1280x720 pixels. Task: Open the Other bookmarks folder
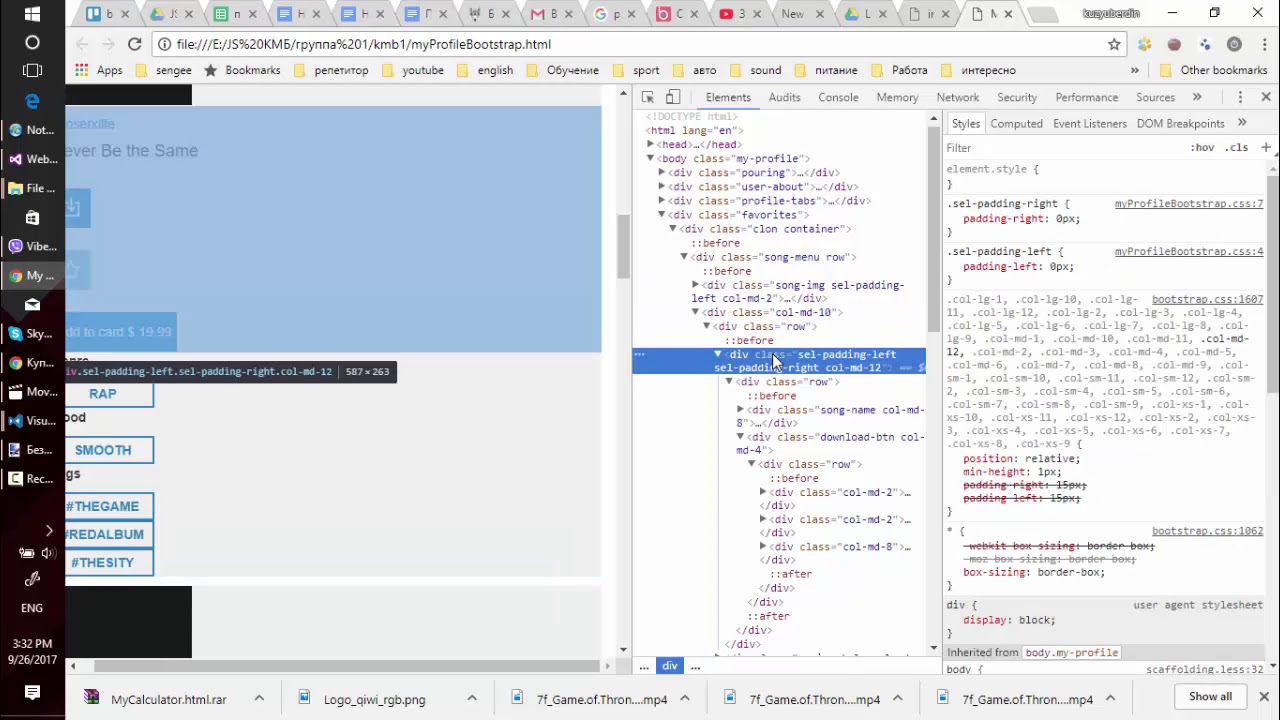(x=1213, y=70)
